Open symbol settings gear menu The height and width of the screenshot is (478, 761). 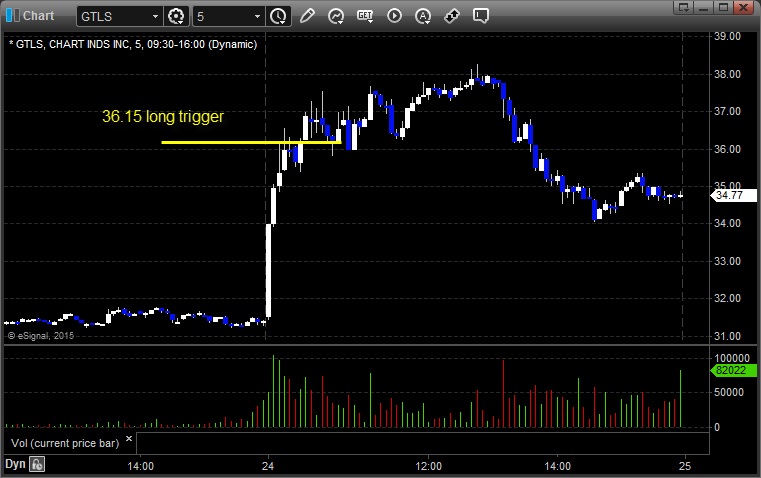[176, 16]
